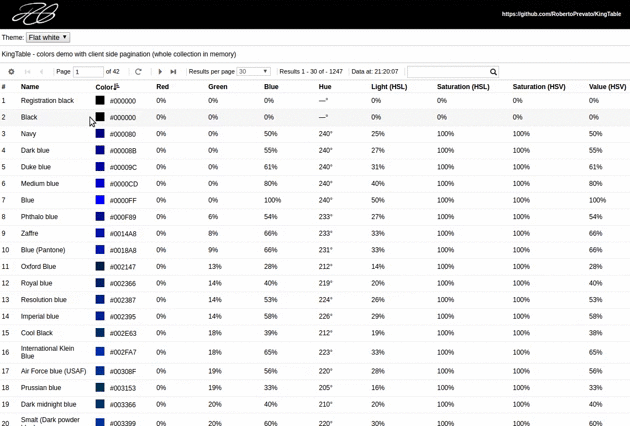This screenshot has width=630, height=426.
Task: Sort by the Blue column header
Action: [x=271, y=86]
